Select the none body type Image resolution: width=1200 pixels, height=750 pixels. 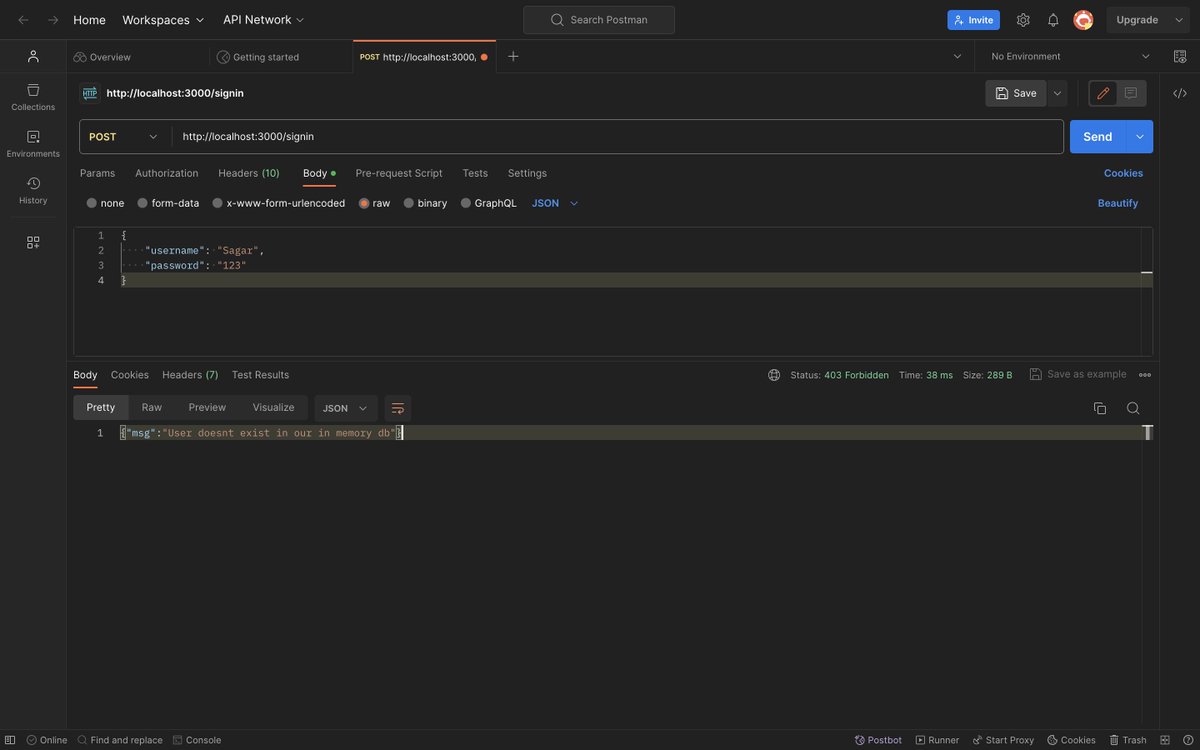pyautogui.click(x=105, y=203)
